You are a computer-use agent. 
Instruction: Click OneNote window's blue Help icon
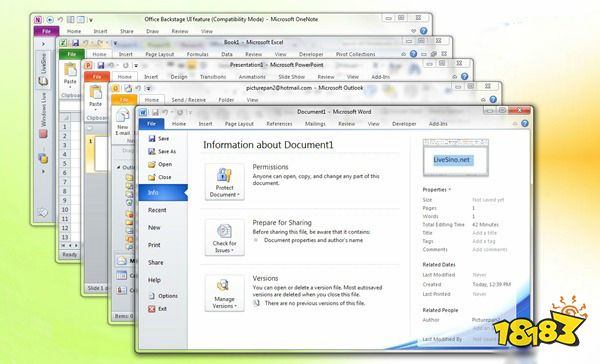click(423, 31)
